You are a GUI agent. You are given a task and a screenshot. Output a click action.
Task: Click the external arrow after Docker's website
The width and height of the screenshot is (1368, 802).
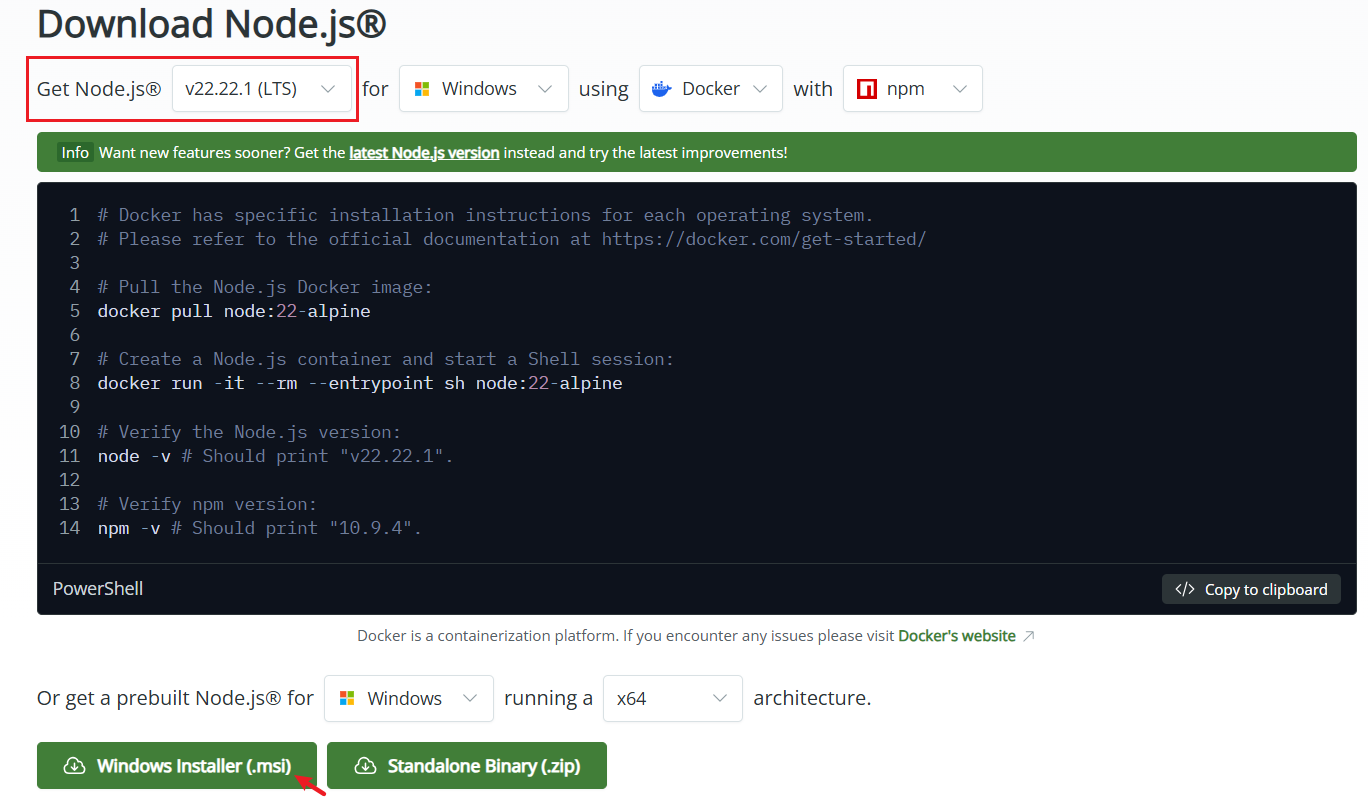[x=1029, y=636]
